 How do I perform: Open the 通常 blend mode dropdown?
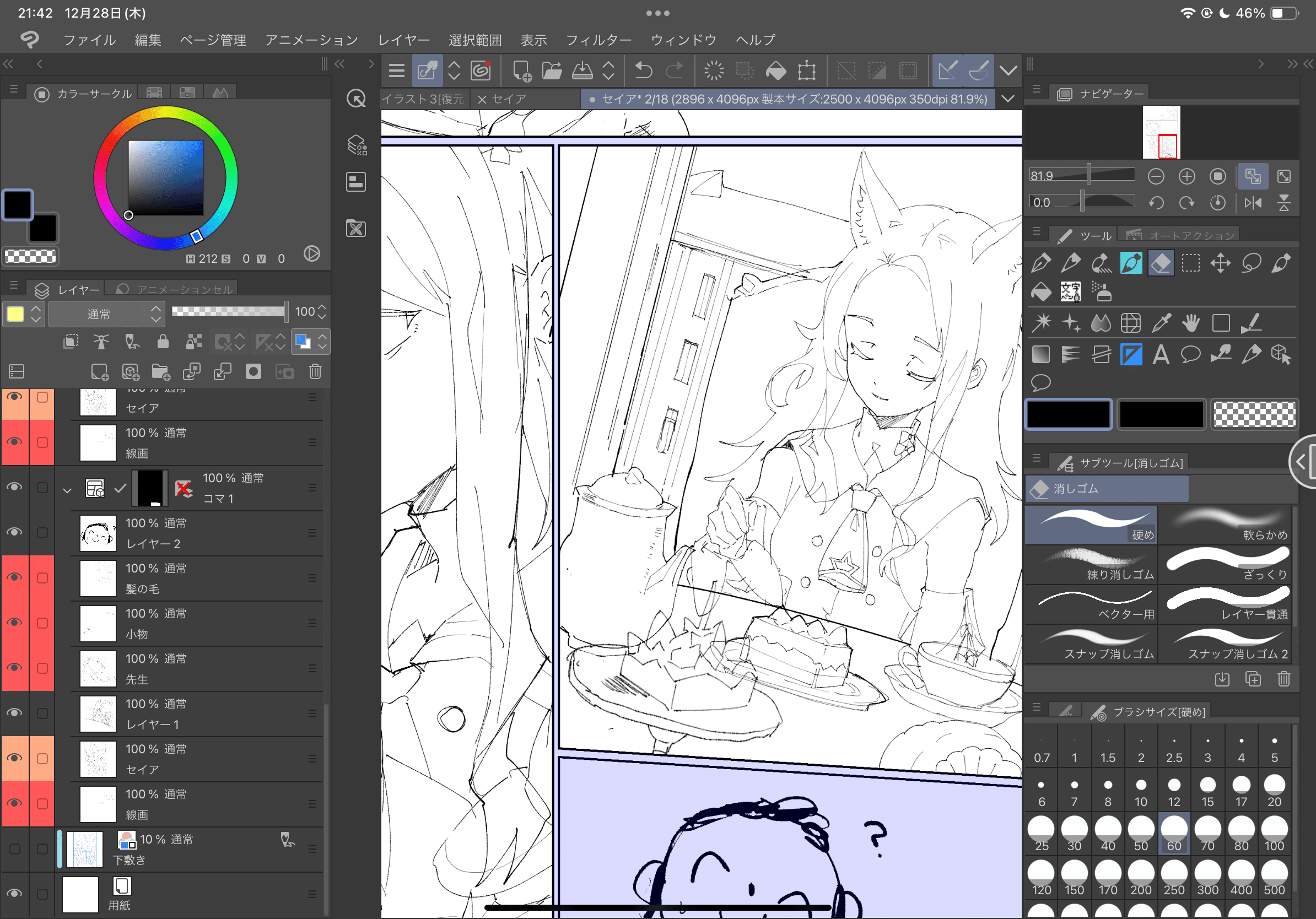pos(107,313)
